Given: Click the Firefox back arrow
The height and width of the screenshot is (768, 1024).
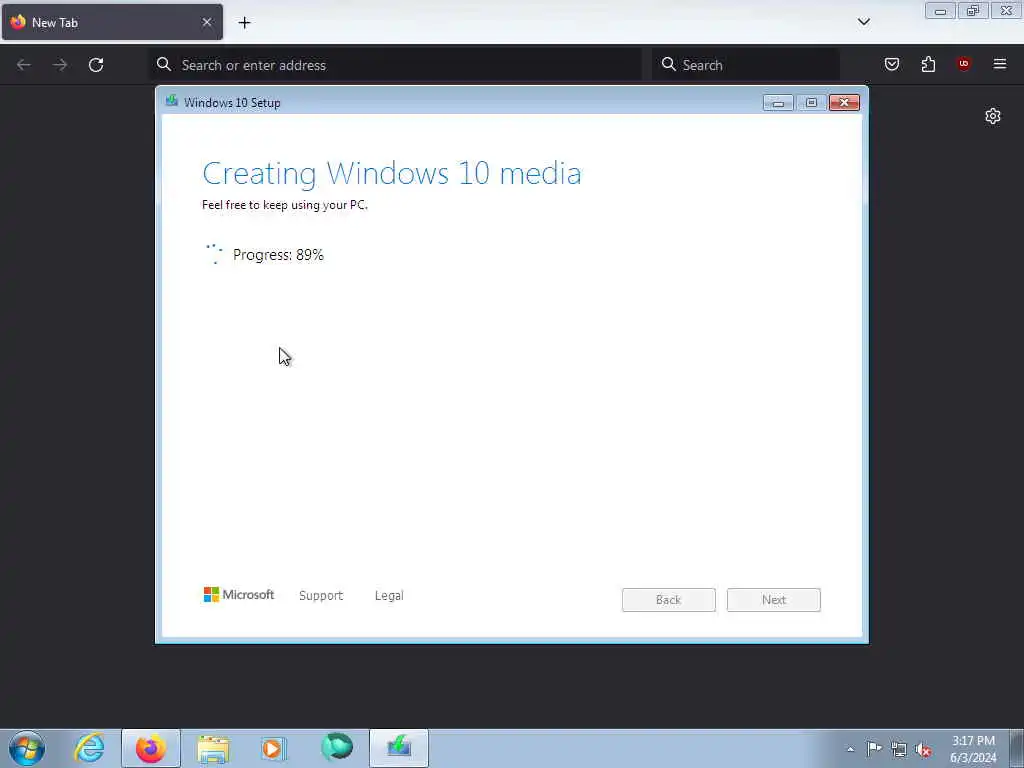Looking at the screenshot, I should point(24,65).
